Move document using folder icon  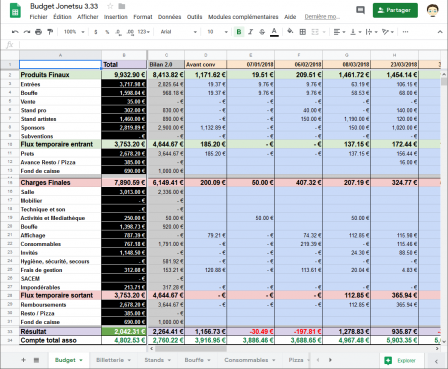tap(122, 6)
